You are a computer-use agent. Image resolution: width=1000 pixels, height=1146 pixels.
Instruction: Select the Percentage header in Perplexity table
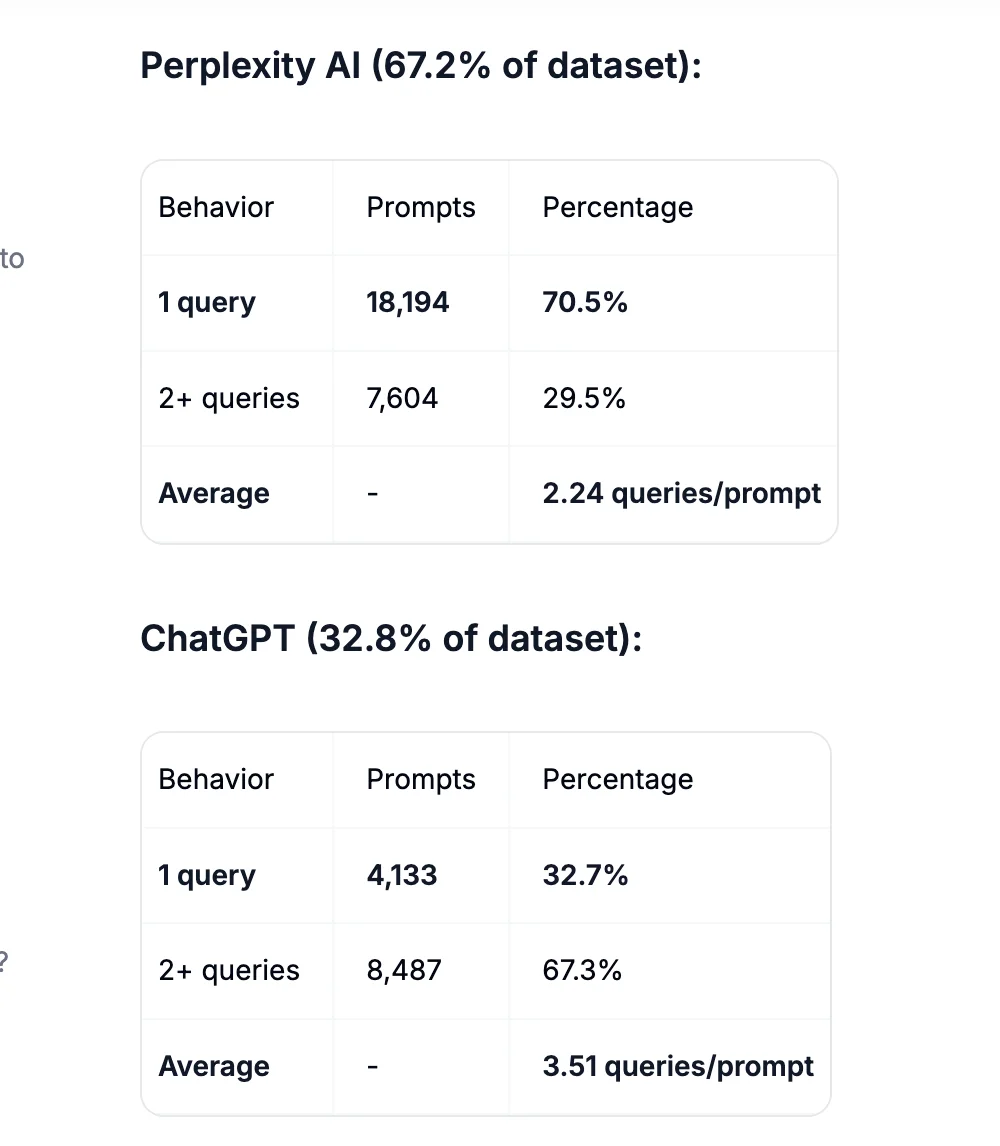[x=618, y=208]
